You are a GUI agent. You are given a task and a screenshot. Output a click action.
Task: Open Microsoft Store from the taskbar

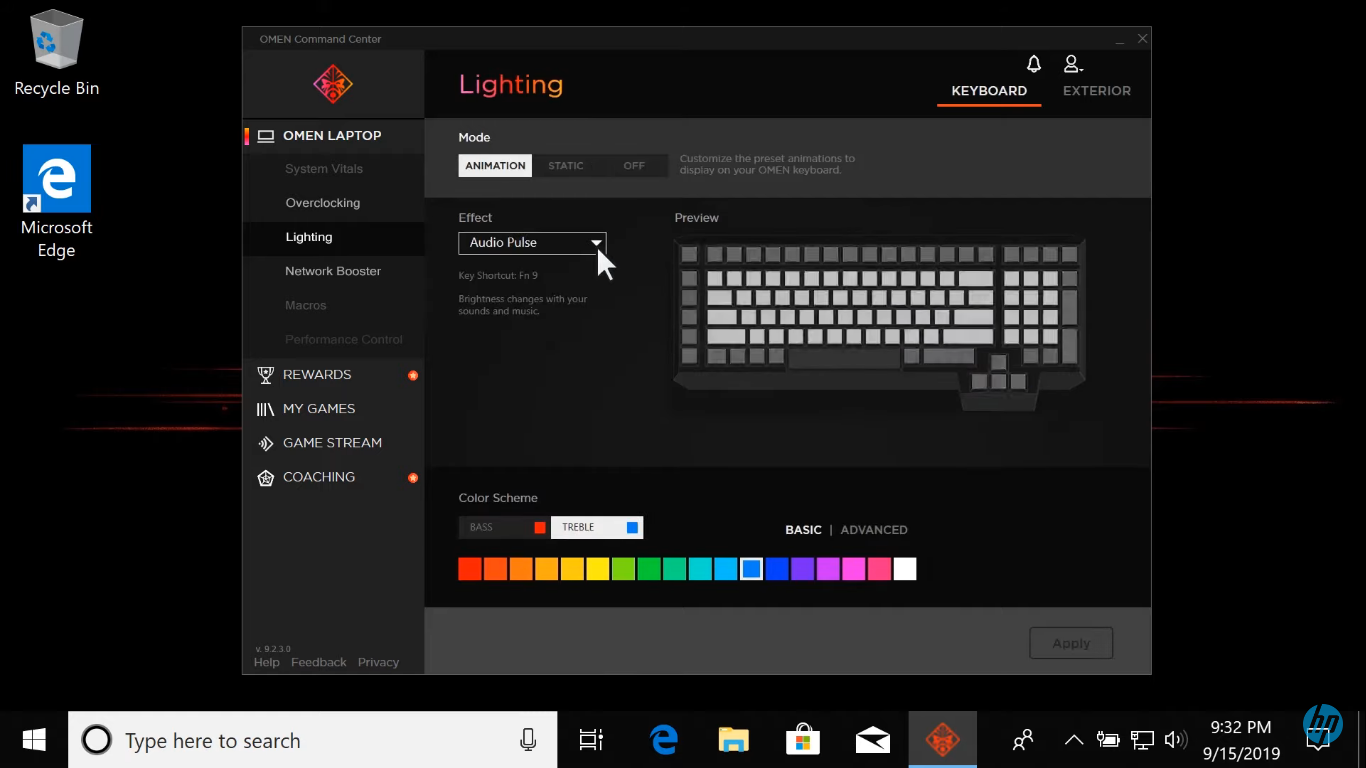click(x=803, y=740)
